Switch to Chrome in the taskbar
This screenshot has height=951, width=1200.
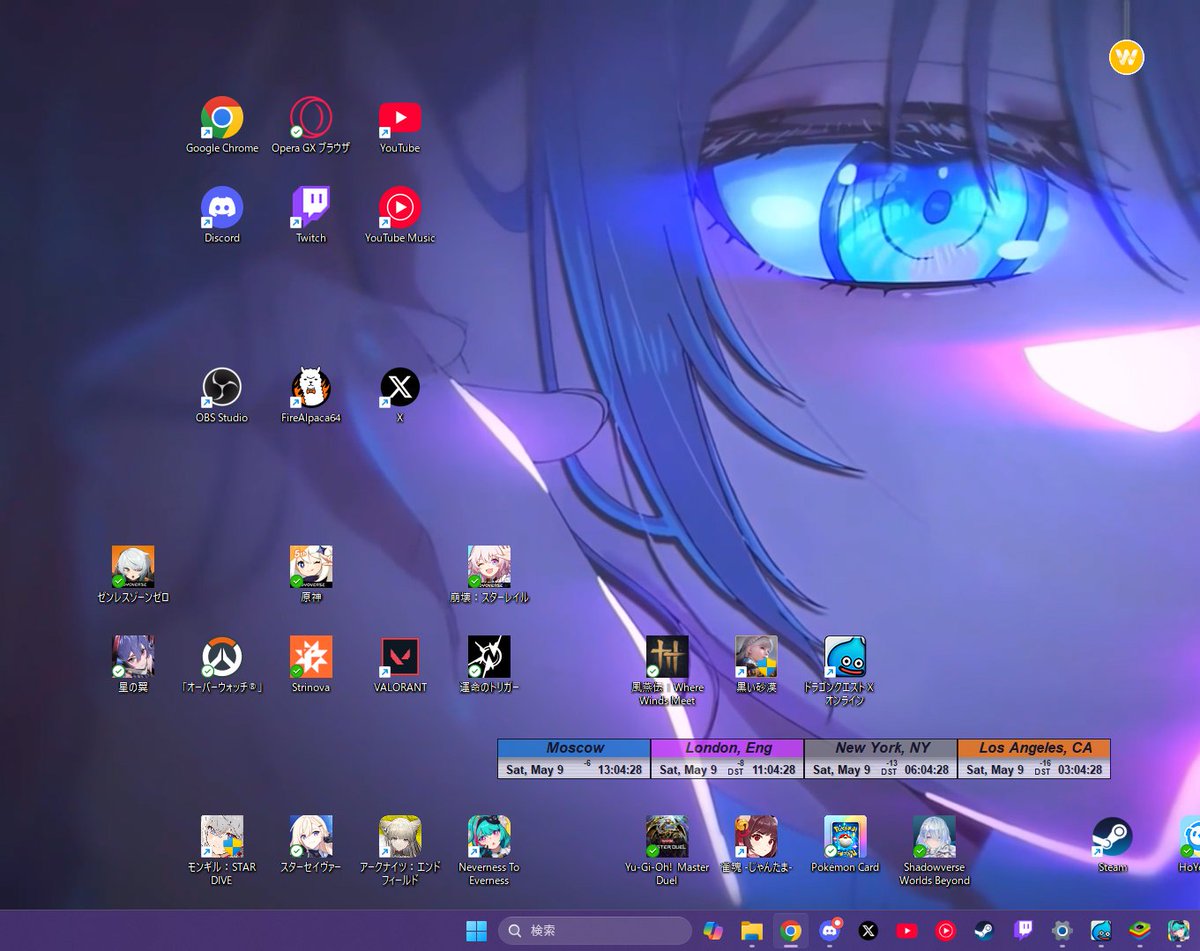click(791, 931)
